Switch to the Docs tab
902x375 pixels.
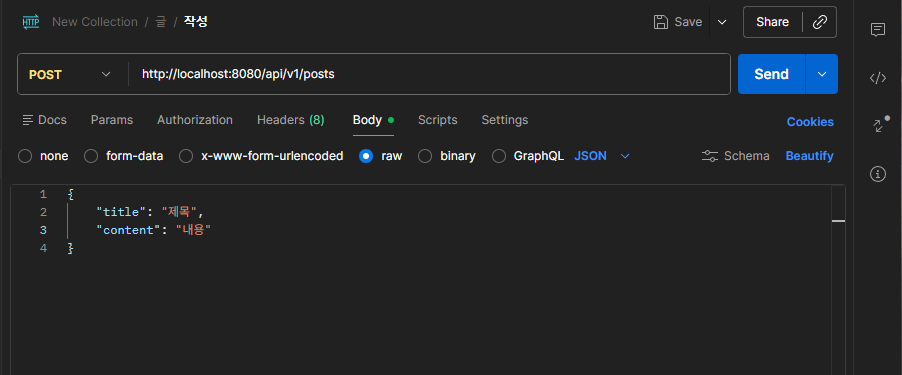tap(44, 120)
